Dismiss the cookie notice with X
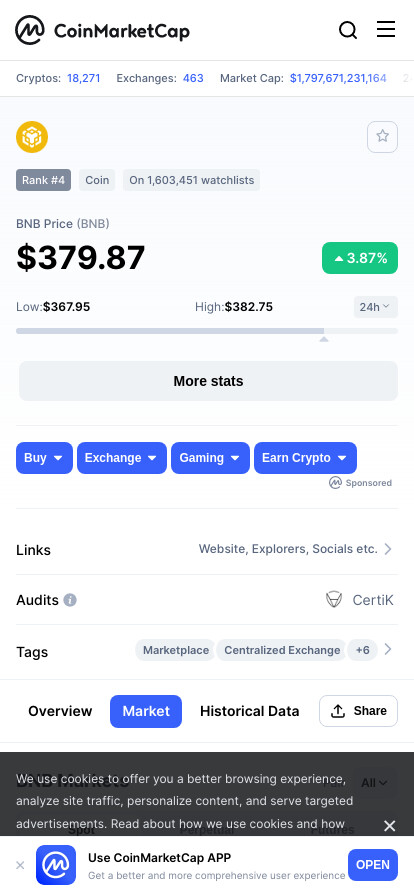This screenshot has width=414, height=896. click(389, 826)
